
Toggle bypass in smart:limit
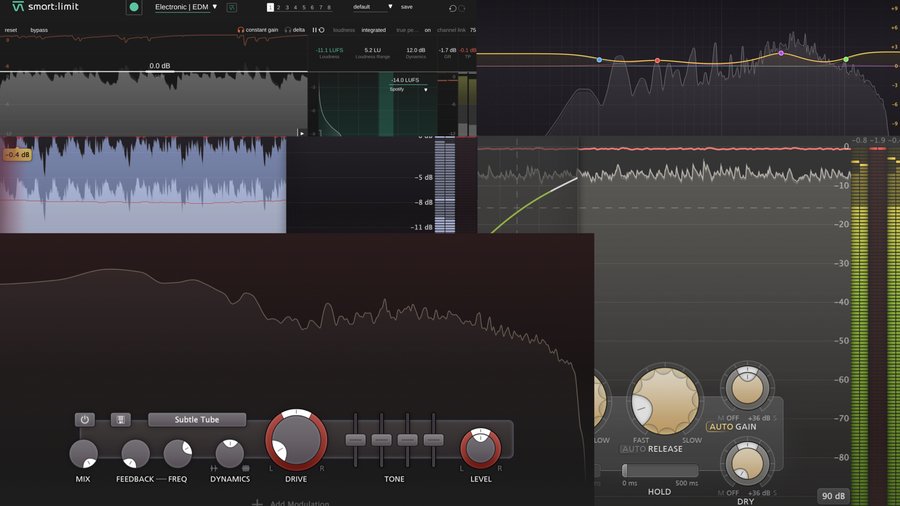39,30
